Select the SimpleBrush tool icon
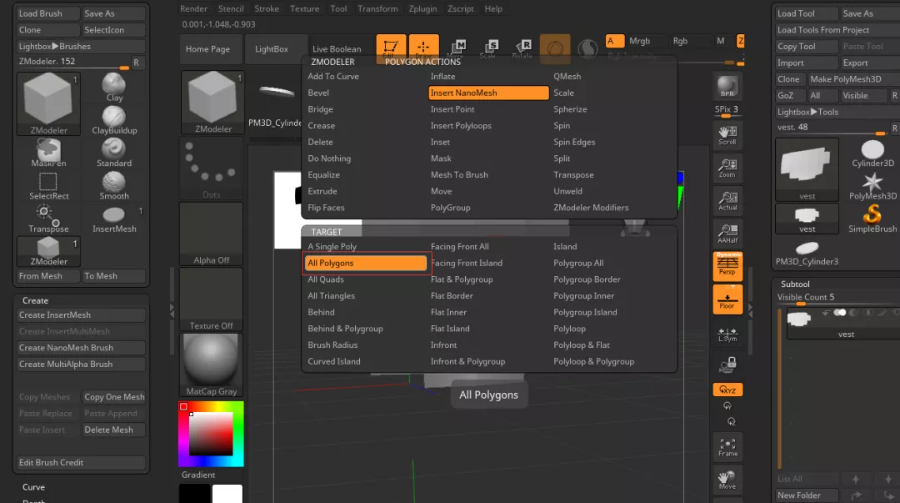The height and width of the screenshot is (503, 900). coord(872,219)
